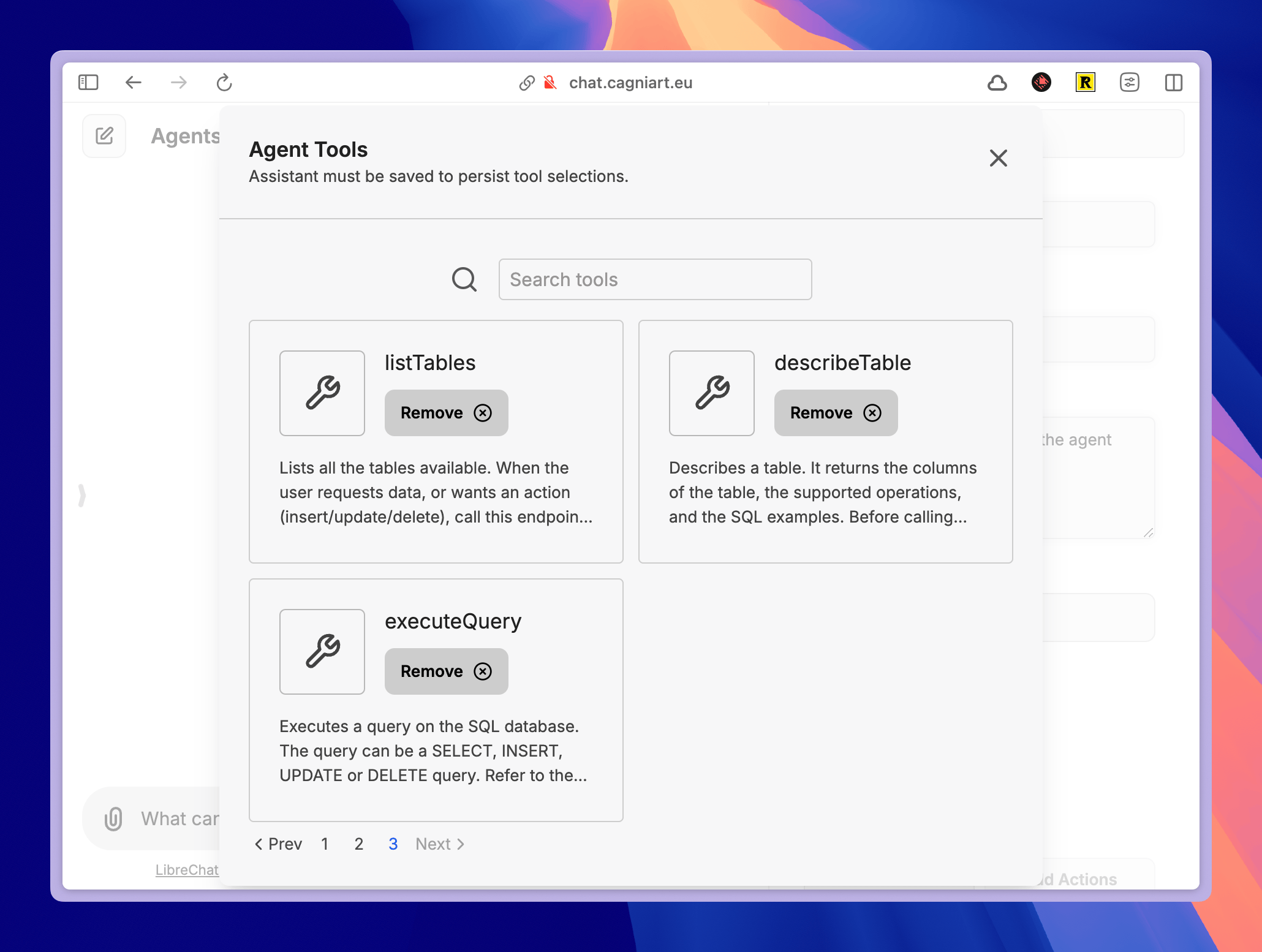Select the listTables wrench icon
1262x952 pixels.
322,393
